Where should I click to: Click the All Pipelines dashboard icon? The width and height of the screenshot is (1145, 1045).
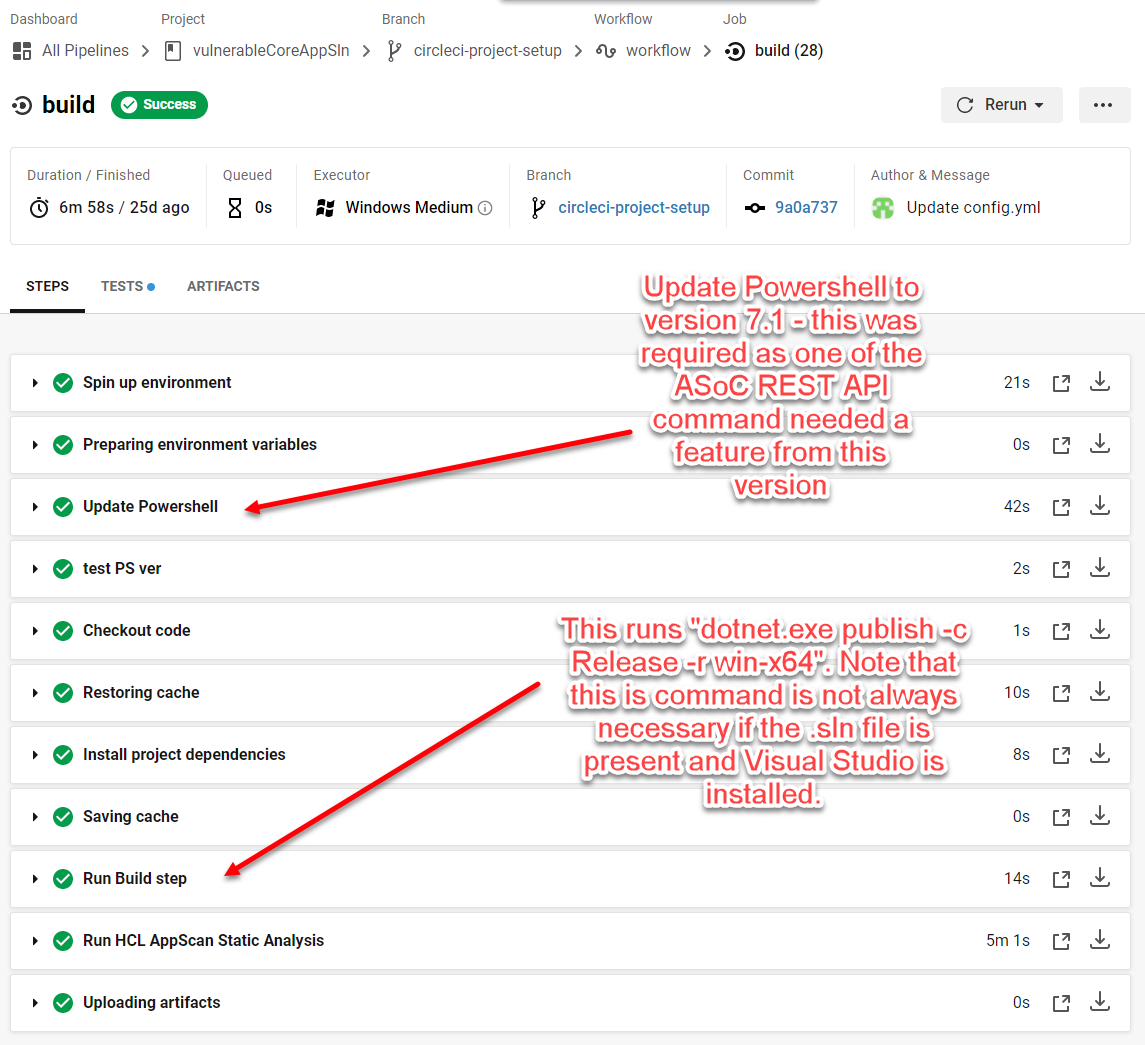click(22, 51)
